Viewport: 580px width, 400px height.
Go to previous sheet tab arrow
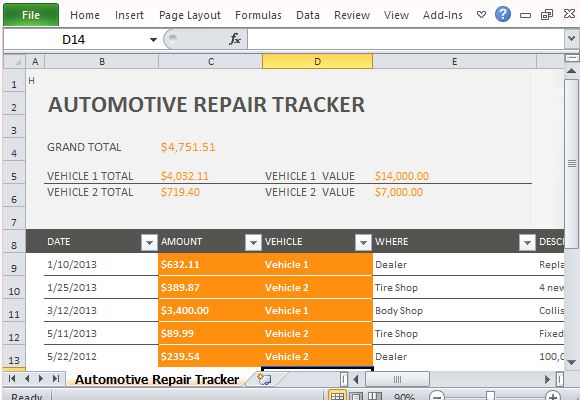pyautogui.click(x=27, y=379)
